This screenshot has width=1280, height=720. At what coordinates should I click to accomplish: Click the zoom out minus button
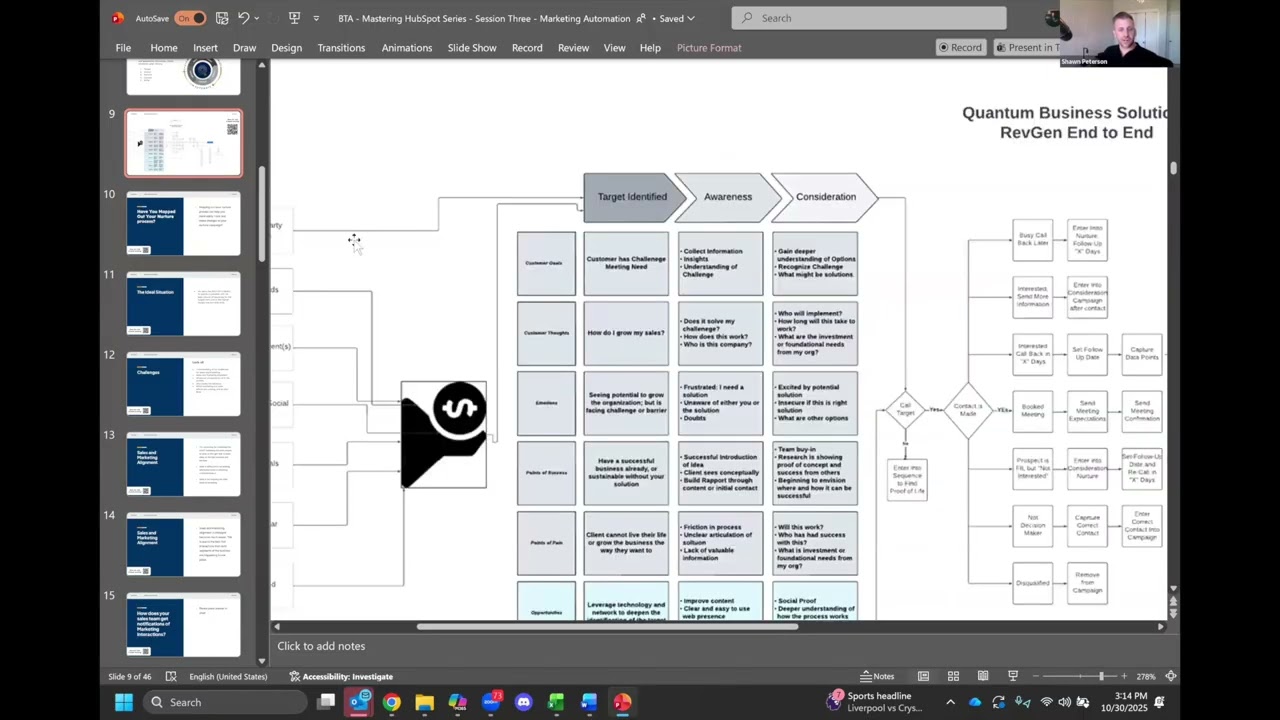pyautogui.click(x=1037, y=676)
